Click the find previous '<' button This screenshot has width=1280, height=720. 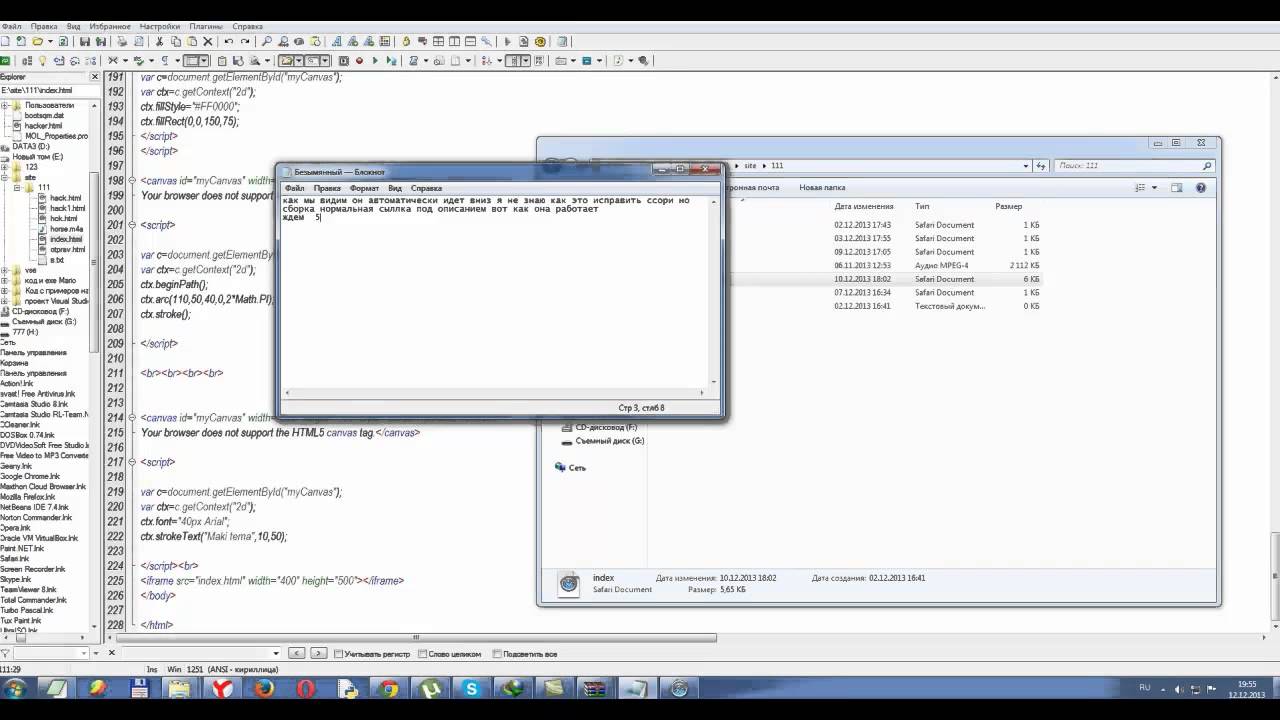(x=297, y=653)
